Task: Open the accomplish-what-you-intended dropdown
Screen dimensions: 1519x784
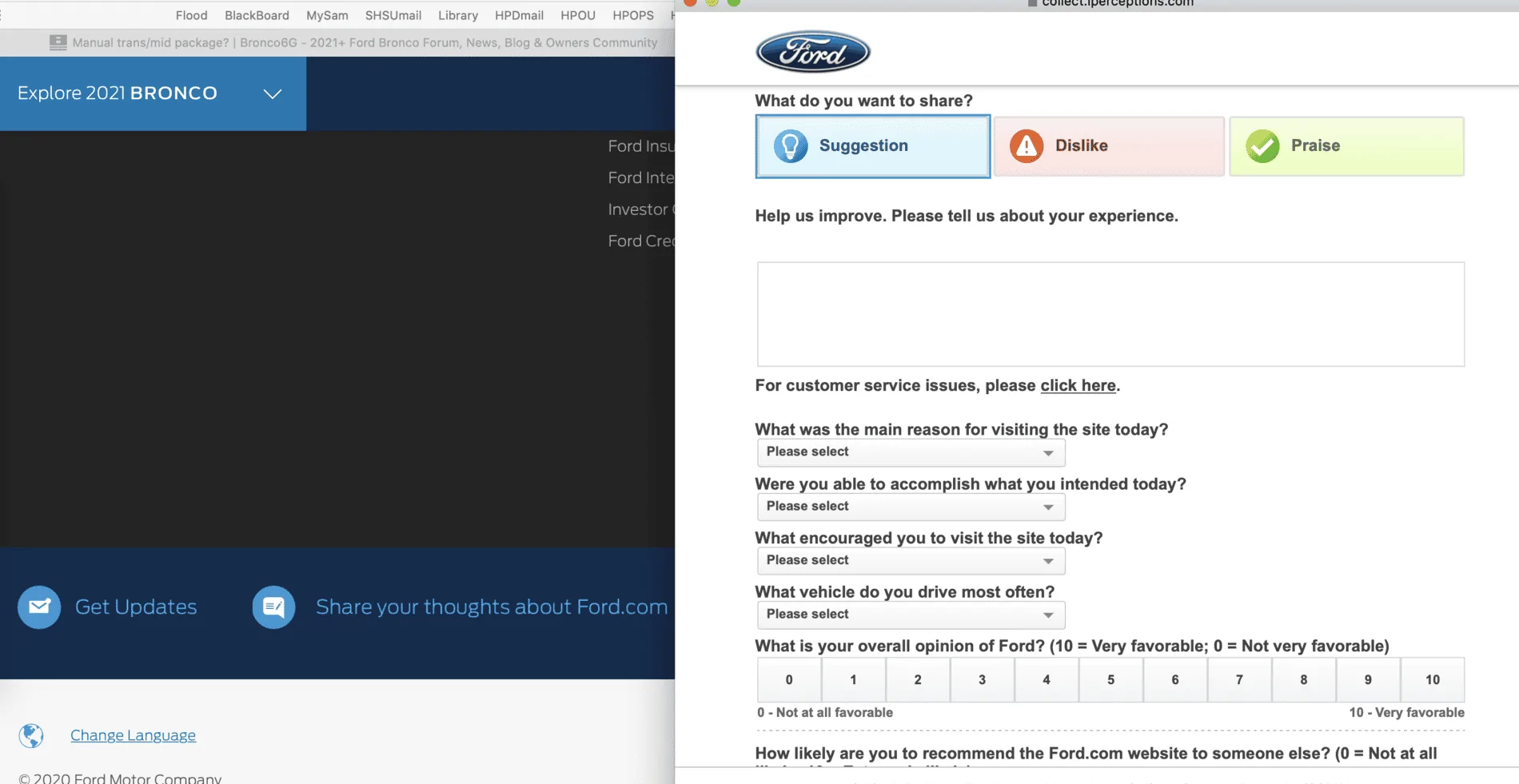Action: [x=911, y=507]
